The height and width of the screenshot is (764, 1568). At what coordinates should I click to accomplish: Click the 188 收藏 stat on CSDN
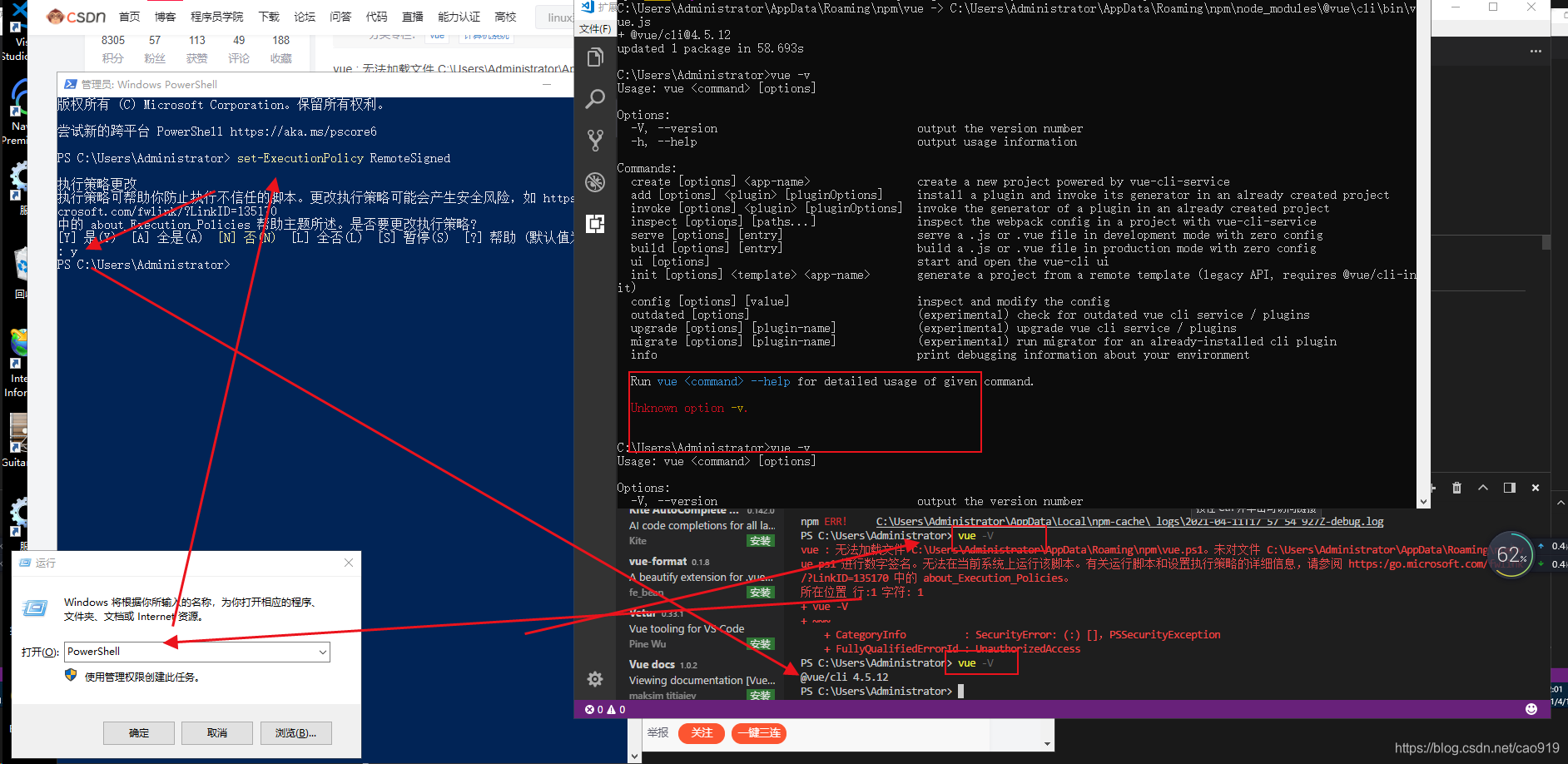click(x=281, y=49)
